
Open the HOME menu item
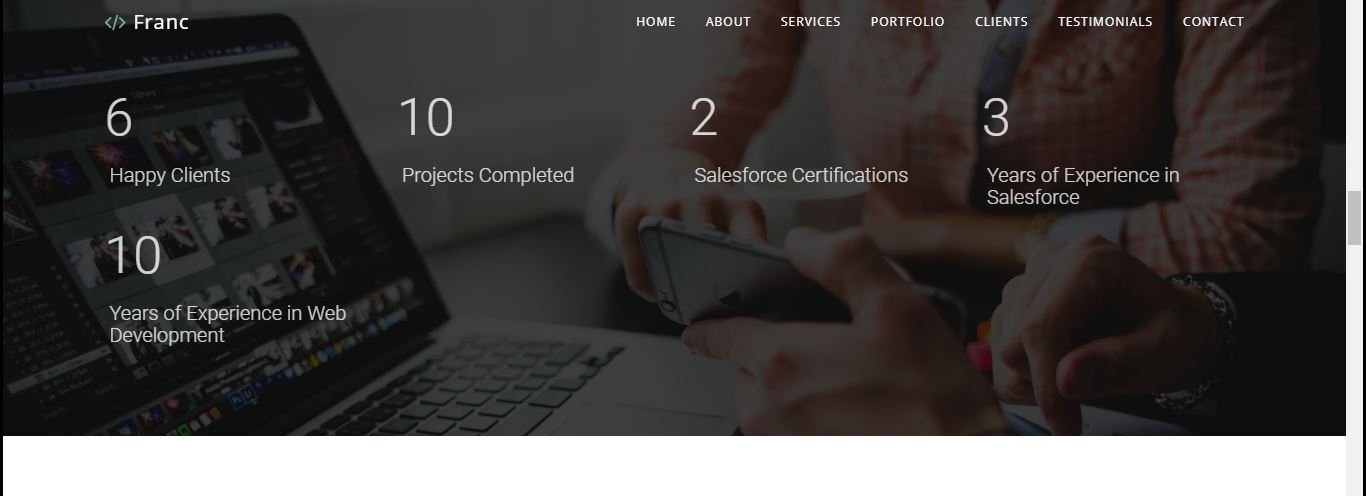click(x=656, y=21)
